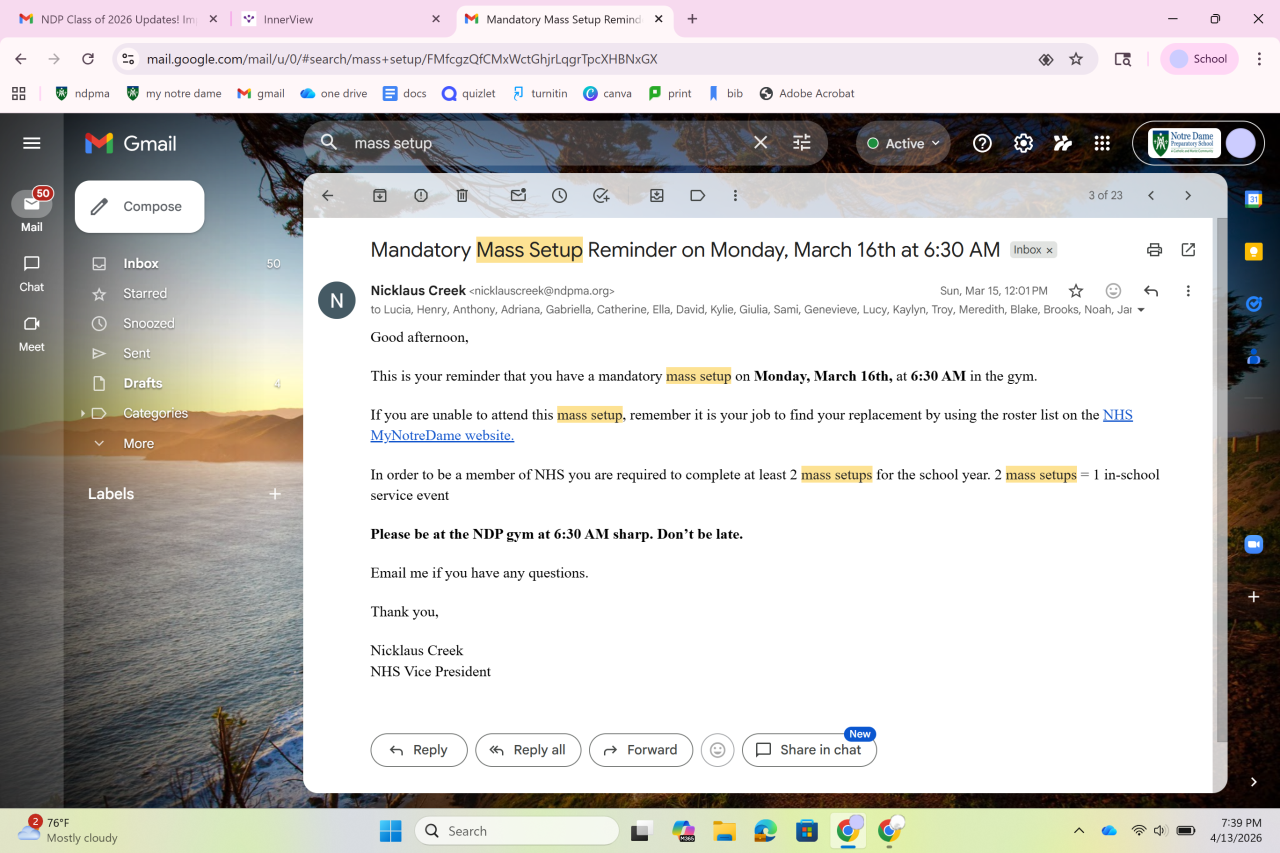1280x853 pixels.
Task: Show the older email with right chevron
Action: (x=1188, y=196)
